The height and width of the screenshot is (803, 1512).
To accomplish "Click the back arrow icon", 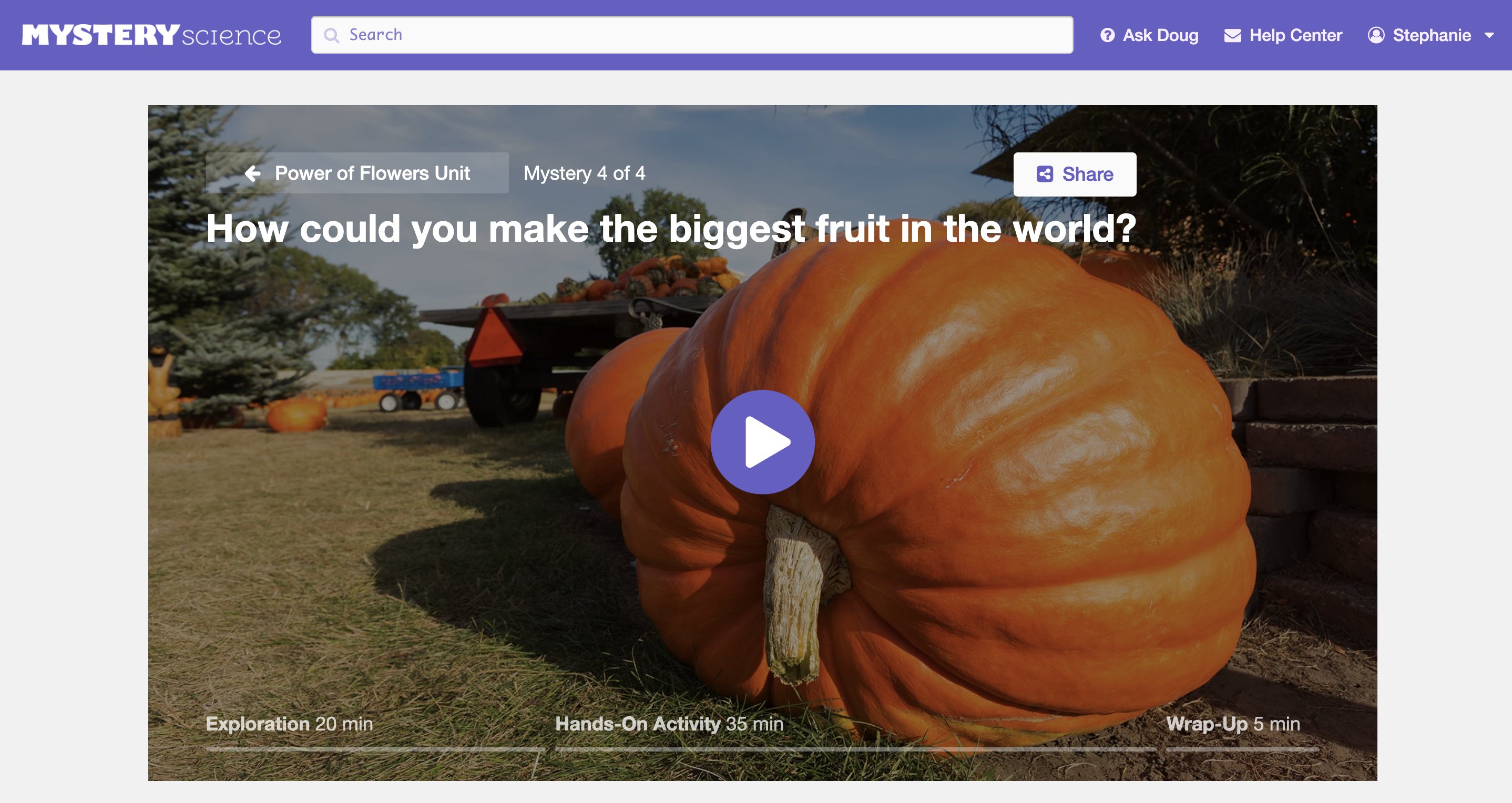I will click(x=252, y=173).
